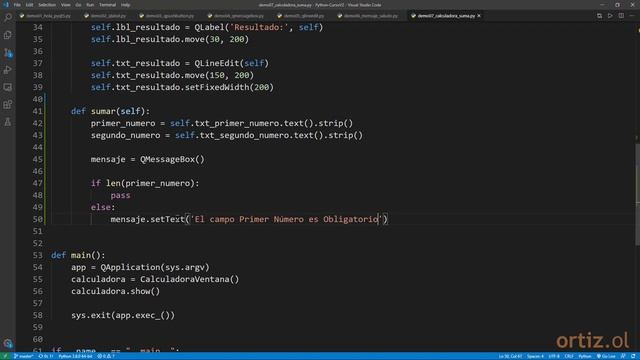Open errors and warnings count in status bar

pyautogui.click(x=106, y=356)
